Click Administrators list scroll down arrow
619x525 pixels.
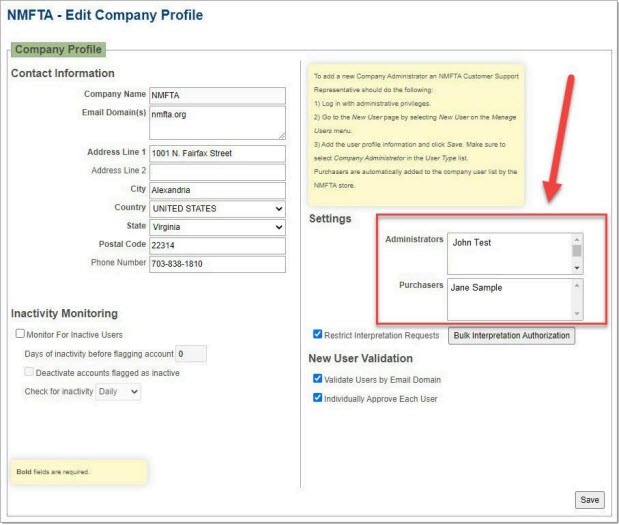click(577, 268)
